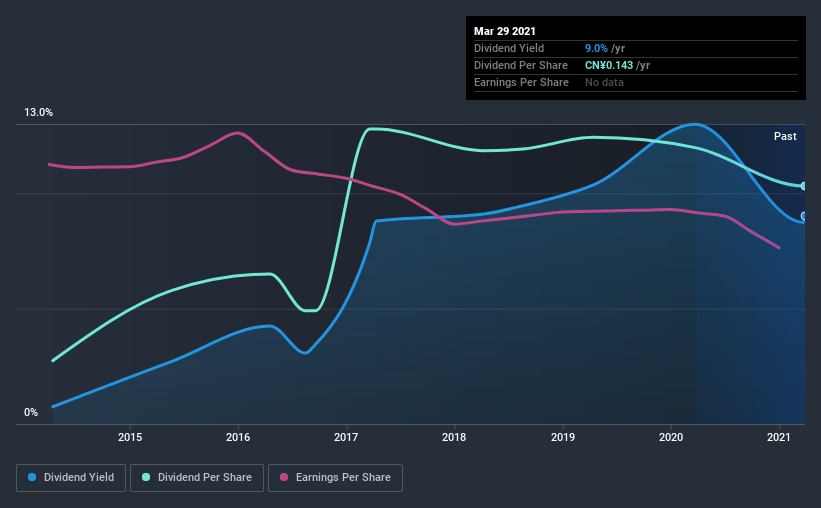Click the Mar 29 2021 tooltip date heading
Screen dimensions: 821x508
click(505, 31)
